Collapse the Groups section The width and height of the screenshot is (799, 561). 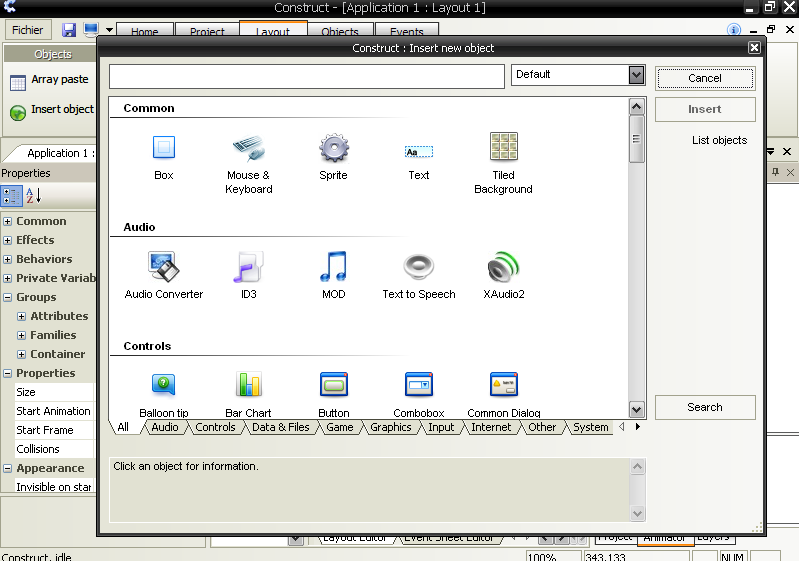(x=7, y=298)
